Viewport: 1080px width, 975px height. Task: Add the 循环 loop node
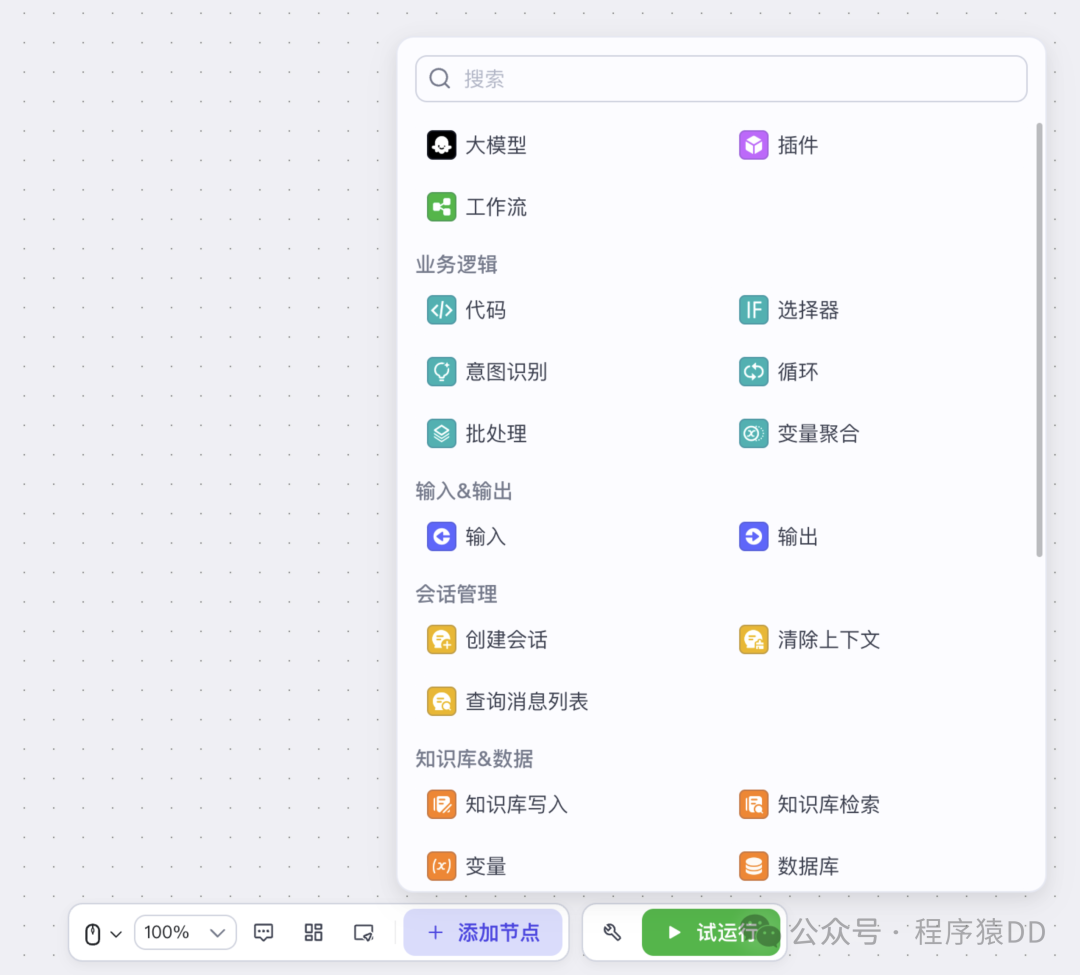point(778,372)
